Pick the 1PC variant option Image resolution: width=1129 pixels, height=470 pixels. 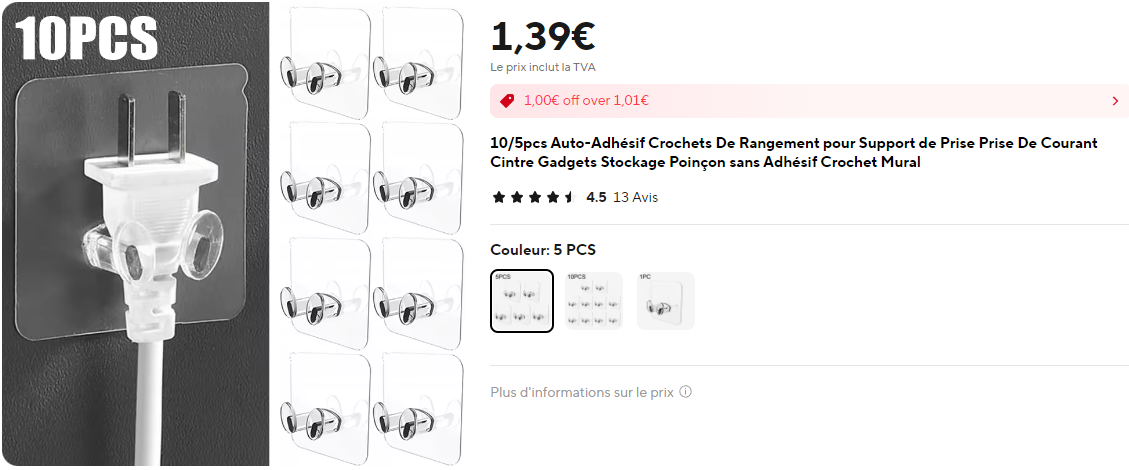pyautogui.click(x=666, y=301)
